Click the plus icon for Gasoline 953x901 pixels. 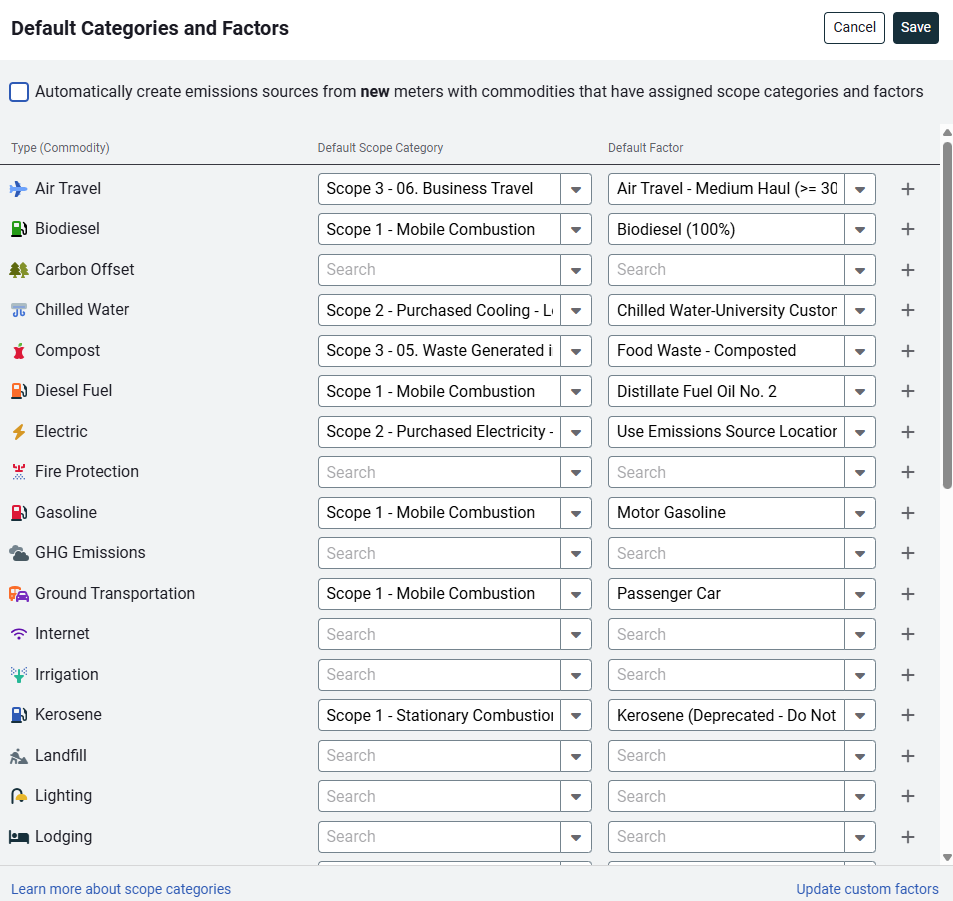907,513
